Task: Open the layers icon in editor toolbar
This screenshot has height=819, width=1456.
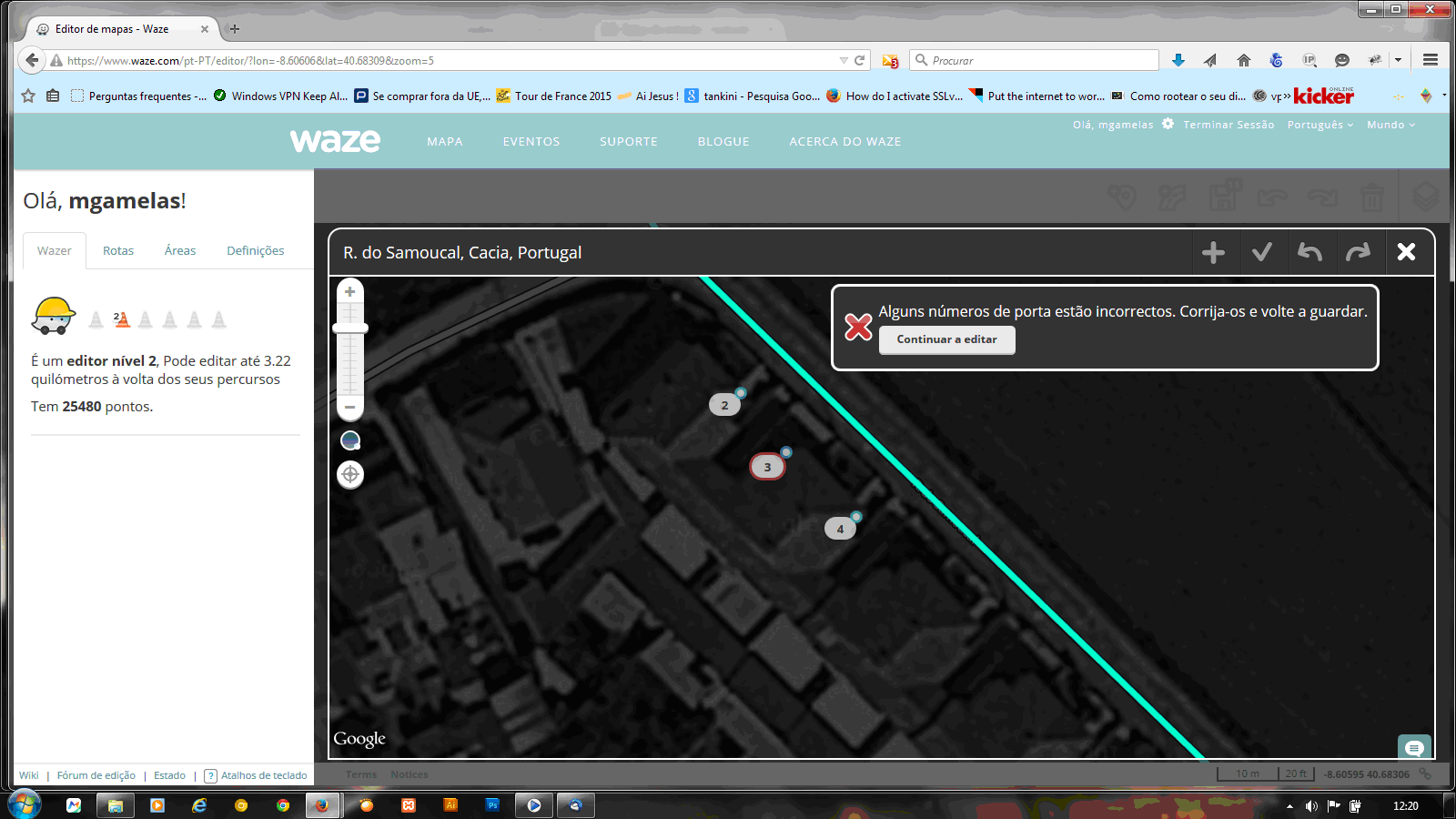Action: 1426,197
